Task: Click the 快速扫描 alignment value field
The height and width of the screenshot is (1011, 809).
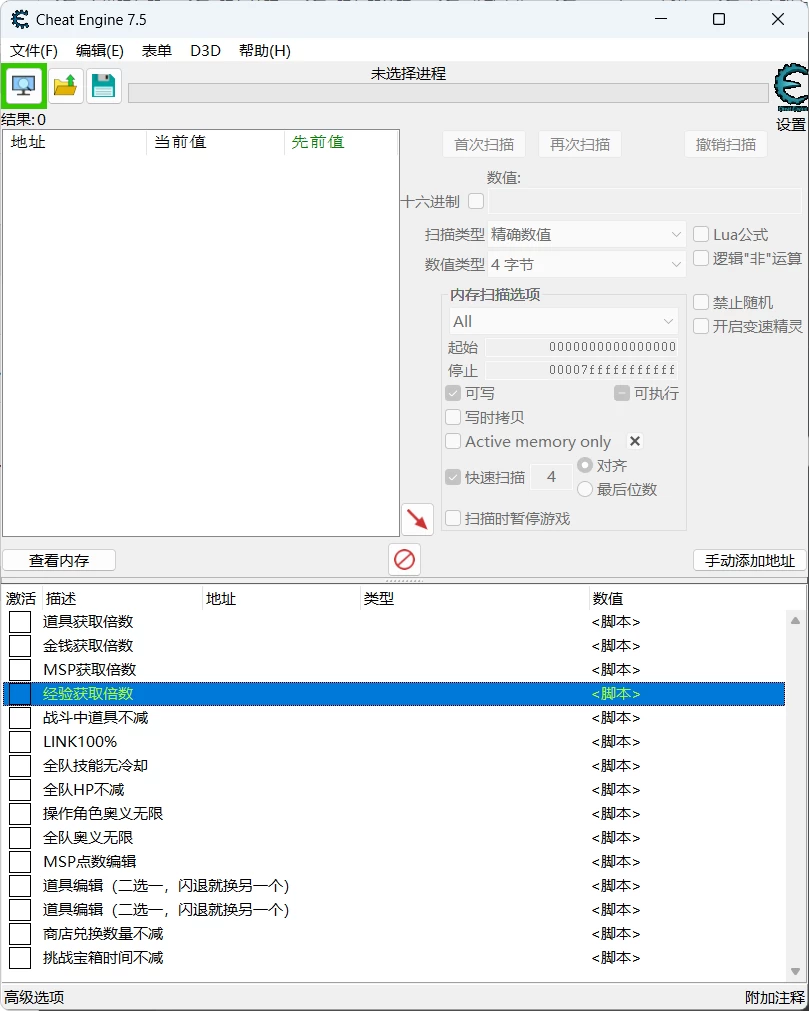Action: tap(551, 477)
